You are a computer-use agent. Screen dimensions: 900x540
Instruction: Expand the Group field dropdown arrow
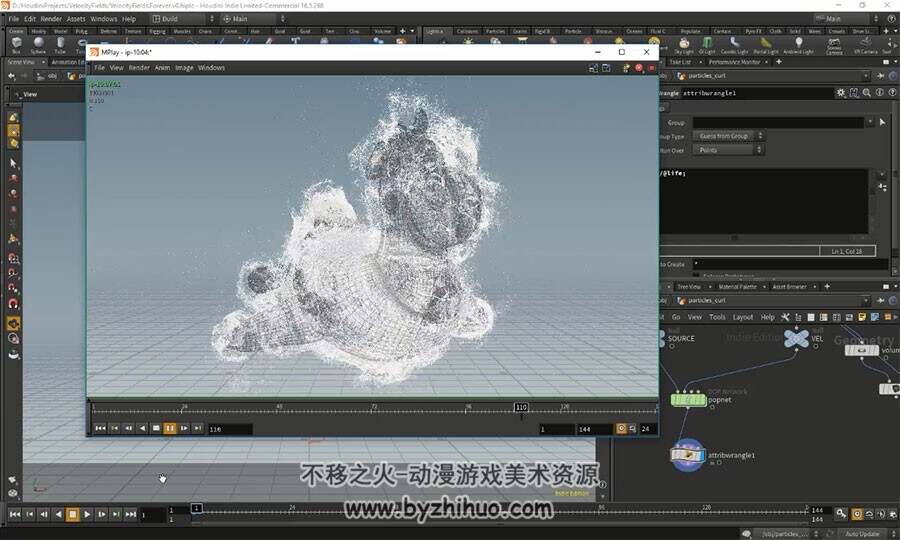(x=870, y=122)
